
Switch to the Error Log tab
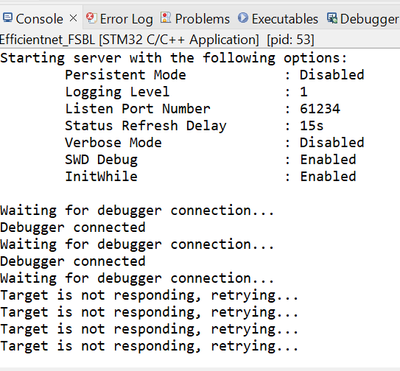coord(119,19)
